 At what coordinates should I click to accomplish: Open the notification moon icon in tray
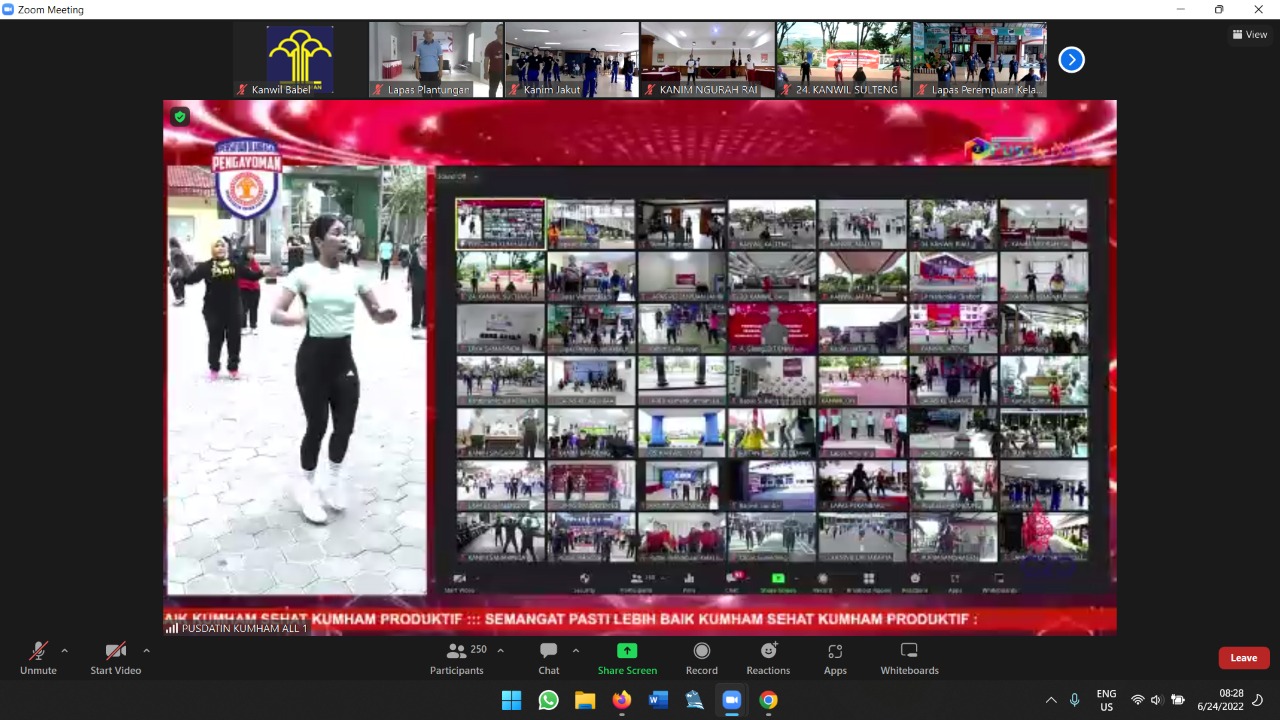(1258, 700)
